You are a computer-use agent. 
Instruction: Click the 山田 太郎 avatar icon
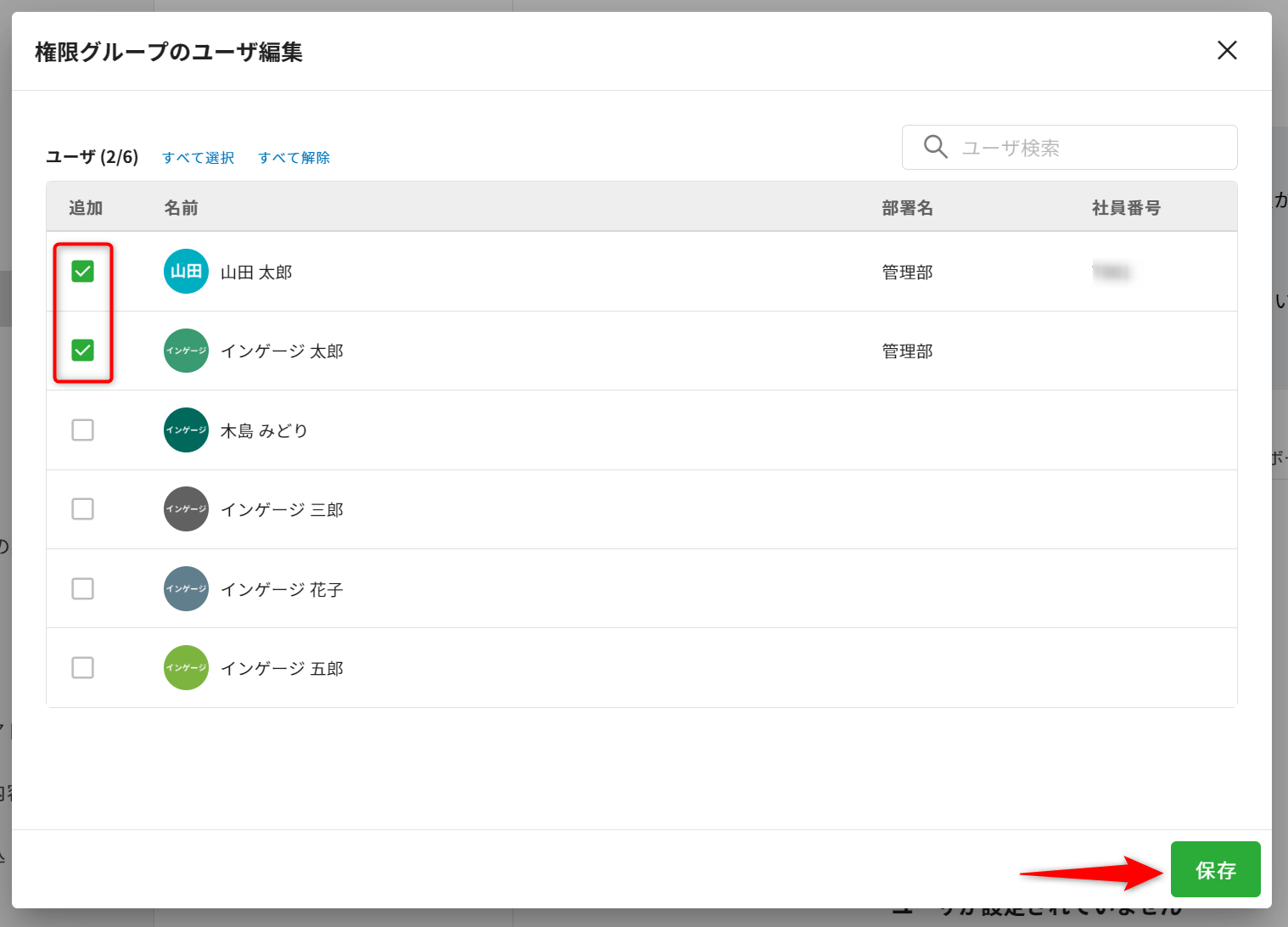click(x=186, y=272)
